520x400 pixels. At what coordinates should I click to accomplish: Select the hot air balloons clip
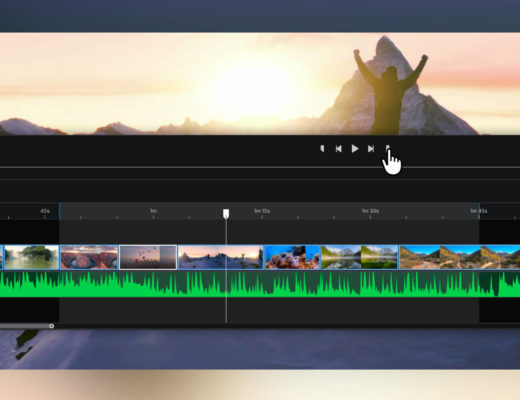tap(148, 257)
